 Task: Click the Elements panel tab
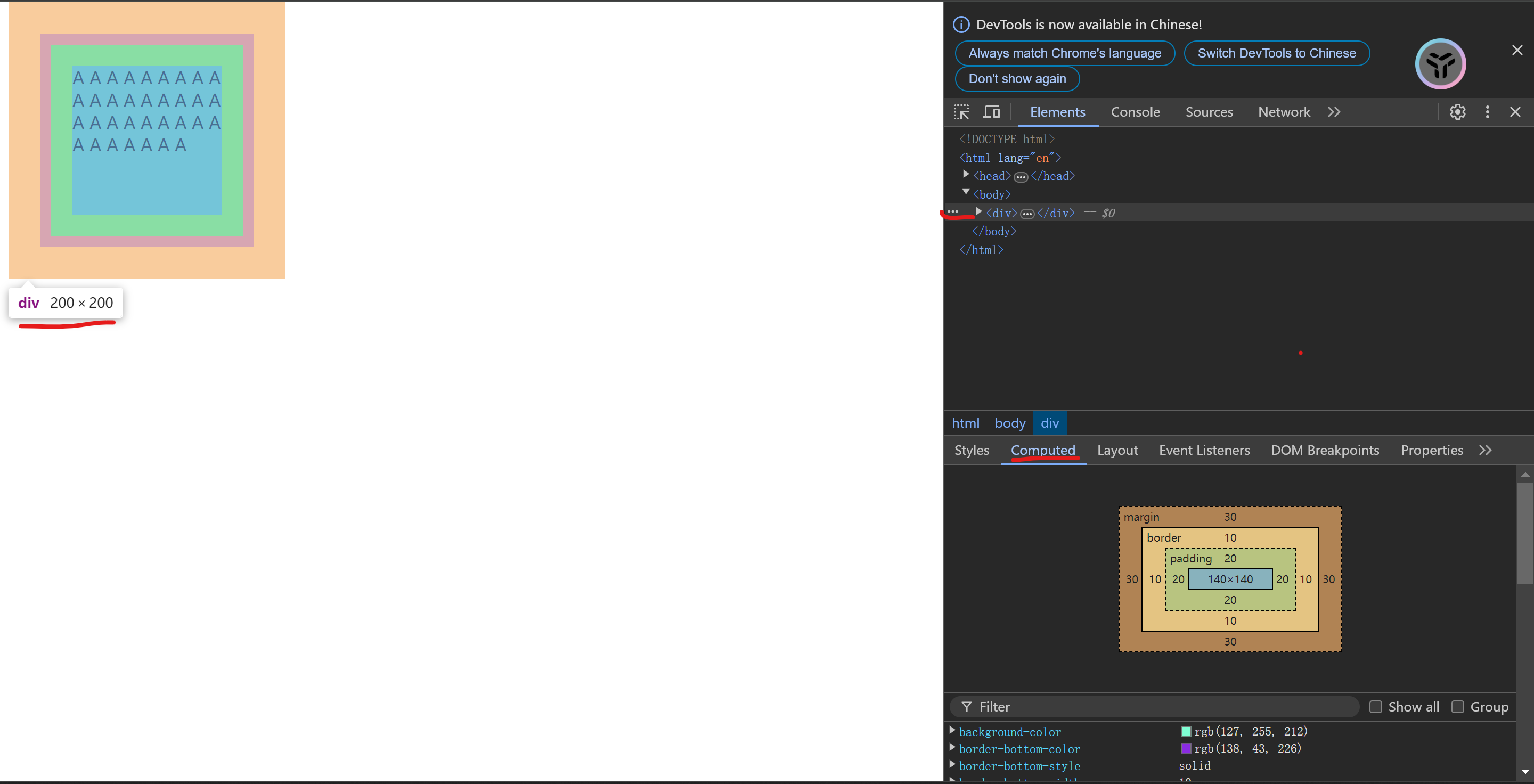pyautogui.click(x=1058, y=112)
